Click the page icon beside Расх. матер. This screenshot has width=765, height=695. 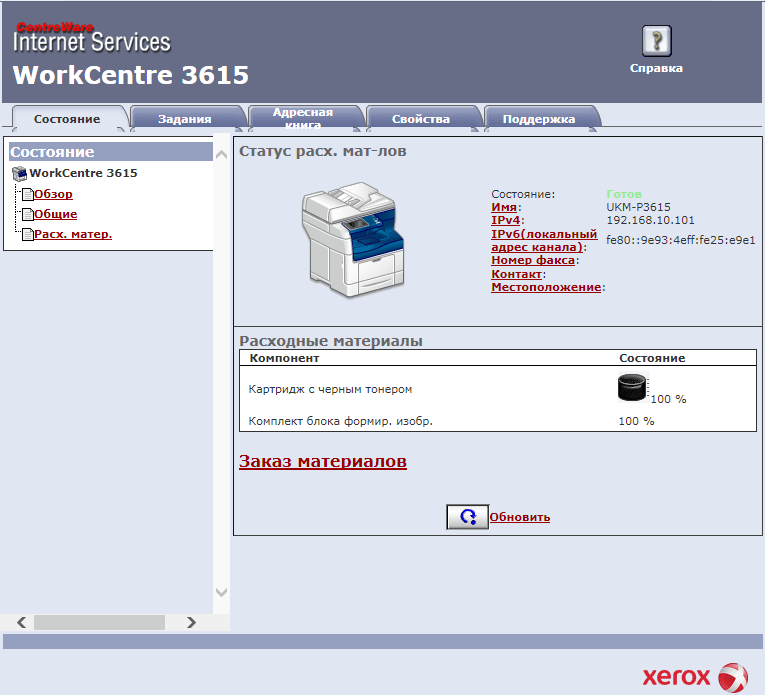[28, 235]
